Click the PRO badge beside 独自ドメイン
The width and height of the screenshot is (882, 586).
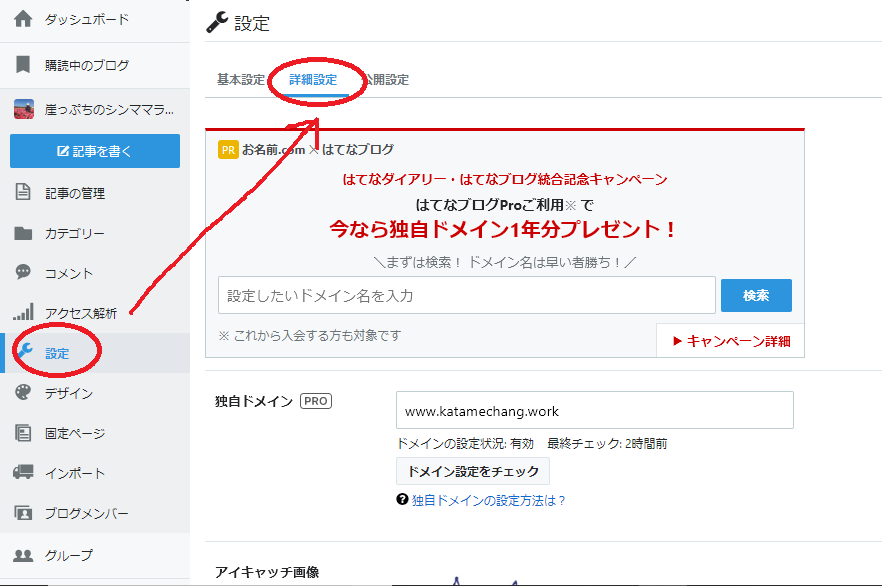316,401
